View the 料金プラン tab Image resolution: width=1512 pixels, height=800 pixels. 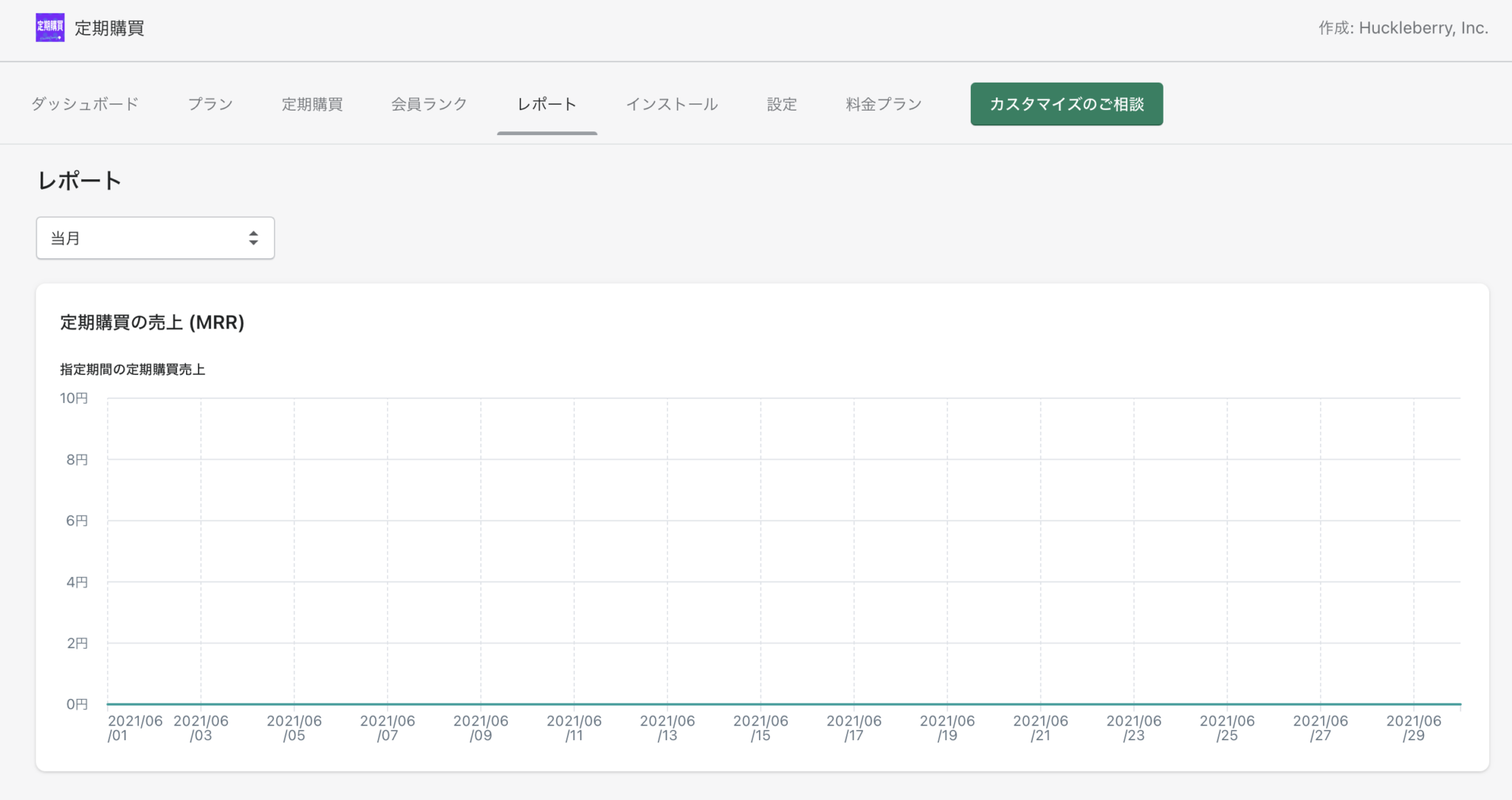884,104
